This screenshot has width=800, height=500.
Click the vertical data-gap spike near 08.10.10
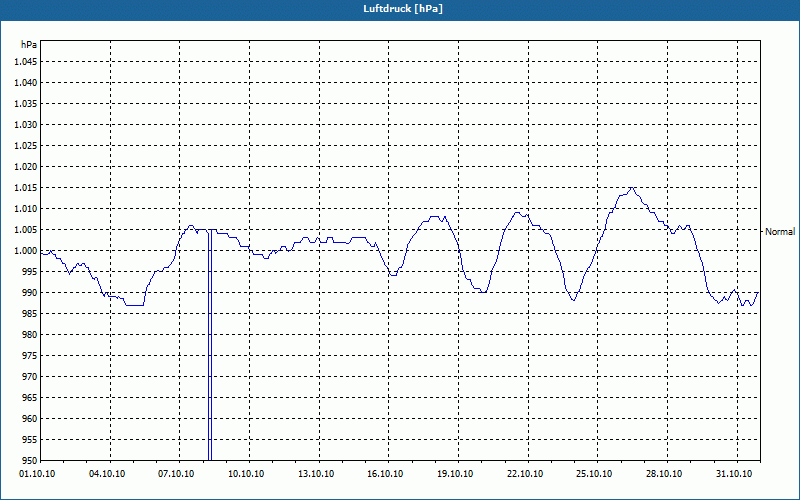point(210,345)
